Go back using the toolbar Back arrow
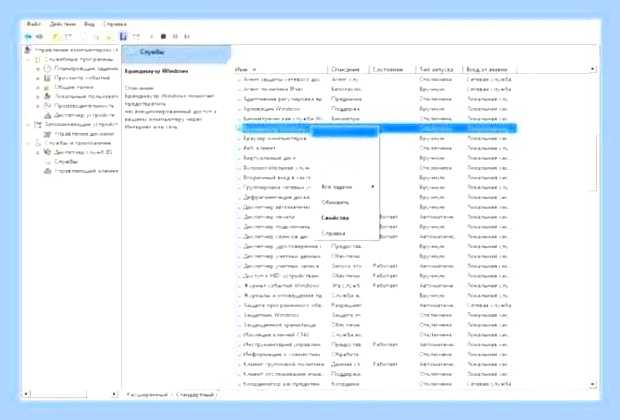The height and width of the screenshot is (420, 620). click(x=28, y=36)
